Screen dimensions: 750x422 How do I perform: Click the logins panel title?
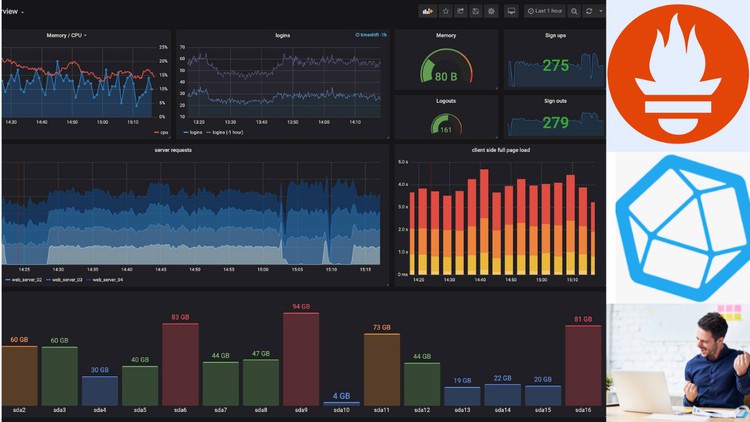(x=282, y=35)
